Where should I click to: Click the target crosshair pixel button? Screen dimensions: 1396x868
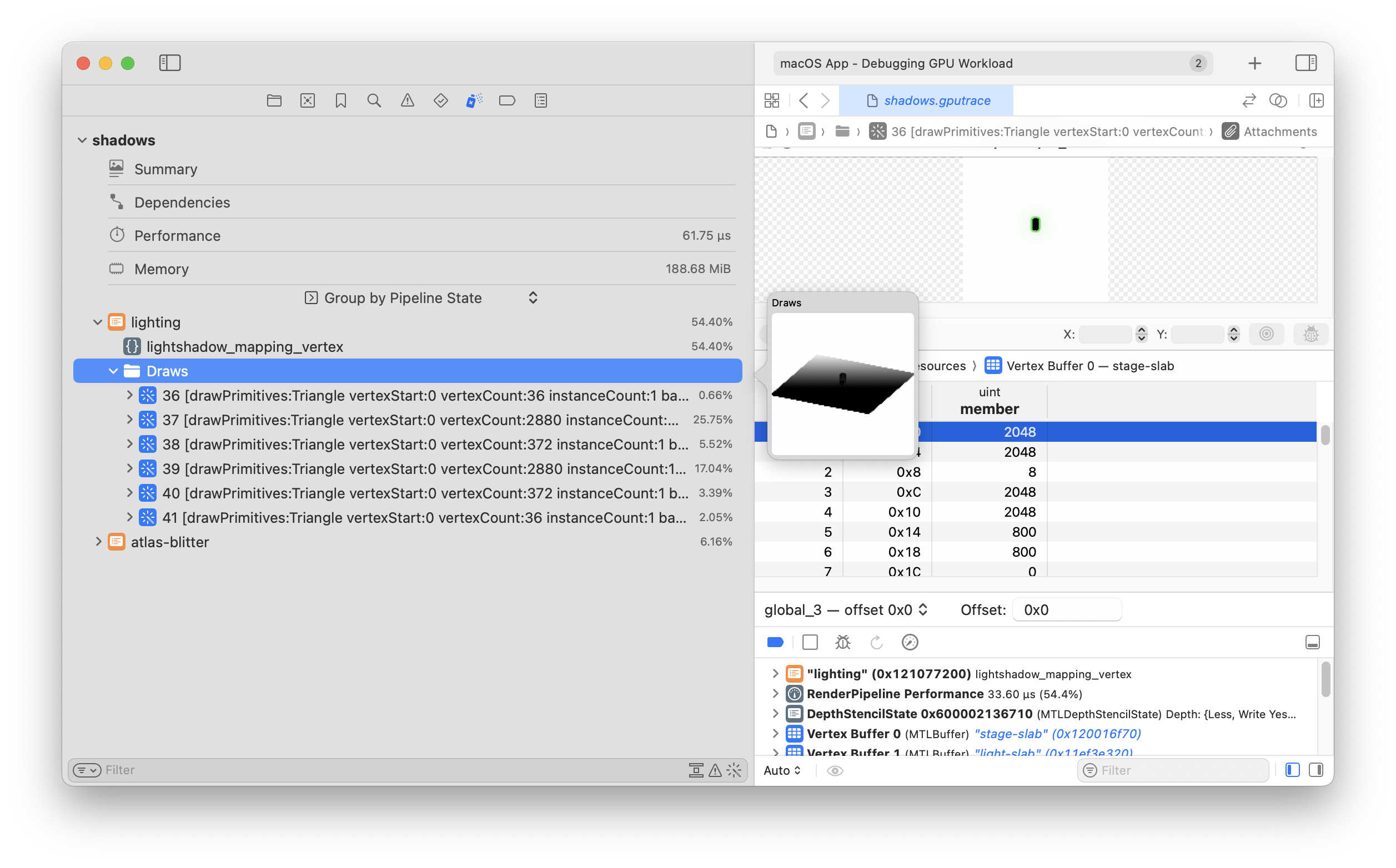(x=1267, y=334)
